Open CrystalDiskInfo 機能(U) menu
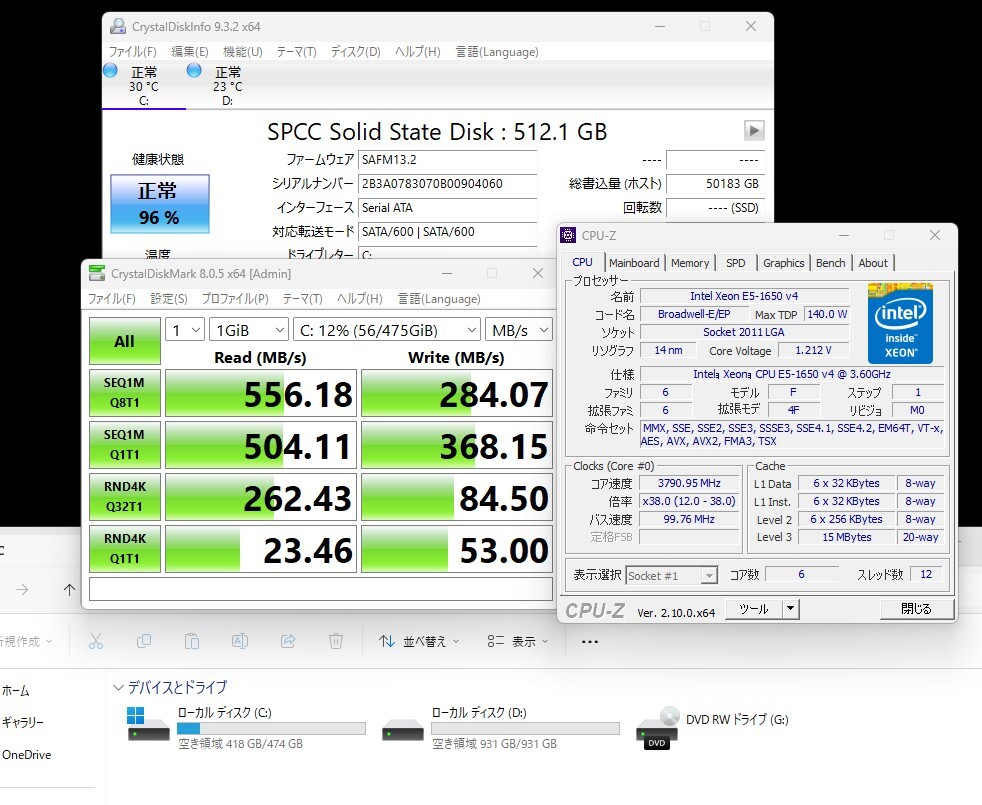Viewport: 982px width, 805px height. point(242,51)
